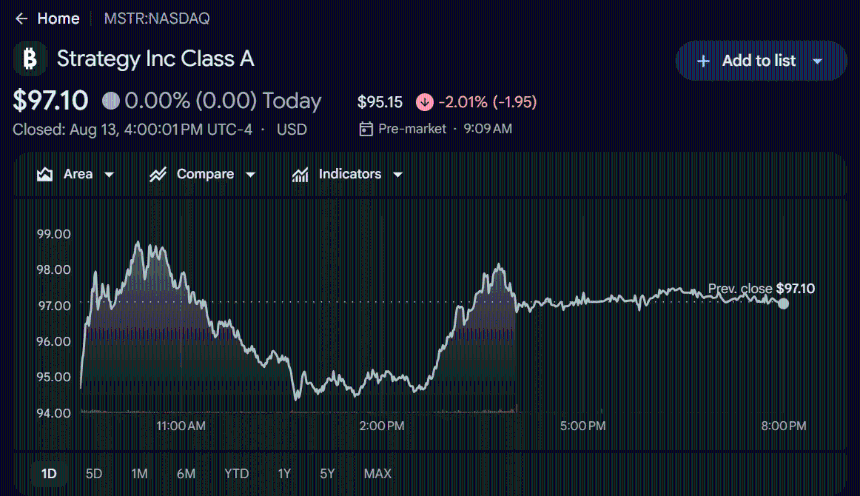Click the Bitcoin logo of Strategy Inc
The width and height of the screenshot is (860, 496).
[30, 59]
